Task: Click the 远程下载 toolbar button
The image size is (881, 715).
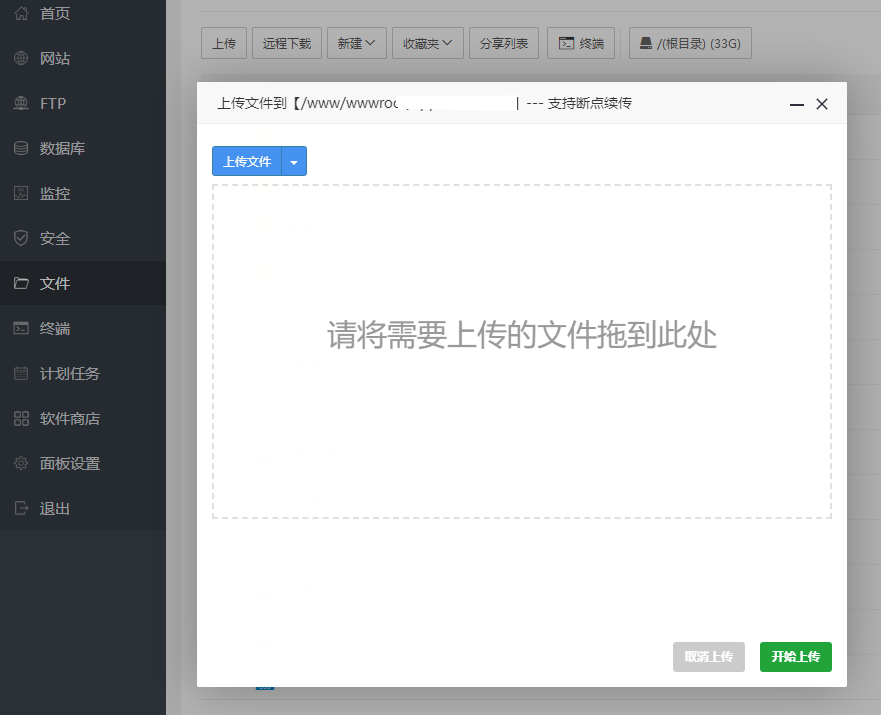Action: click(287, 43)
